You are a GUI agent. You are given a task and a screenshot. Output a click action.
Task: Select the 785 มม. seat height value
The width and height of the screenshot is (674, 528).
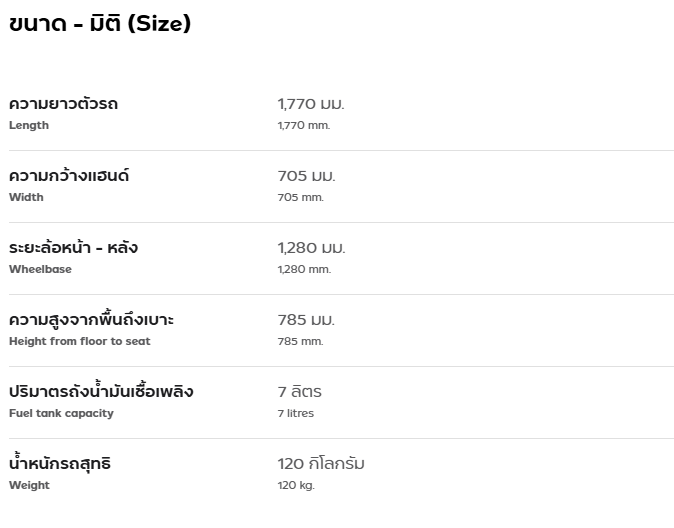click(306, 319)
